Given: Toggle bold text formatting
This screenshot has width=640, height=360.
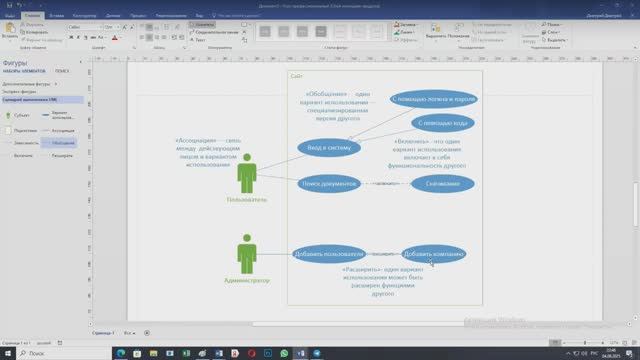Looking at the screenshot, I should (x=71, y=38).
